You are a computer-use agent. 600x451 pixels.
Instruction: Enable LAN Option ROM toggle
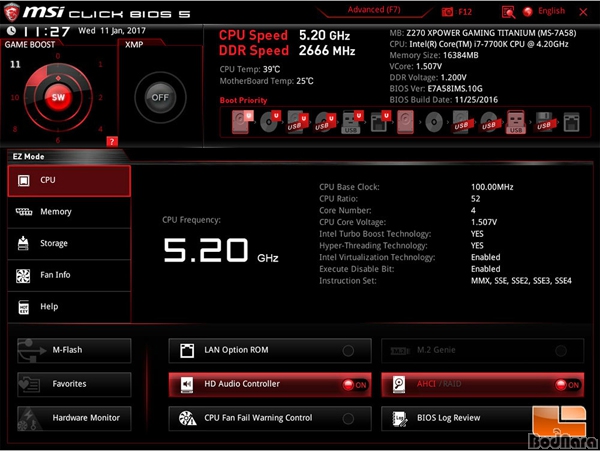click(348, 350)
